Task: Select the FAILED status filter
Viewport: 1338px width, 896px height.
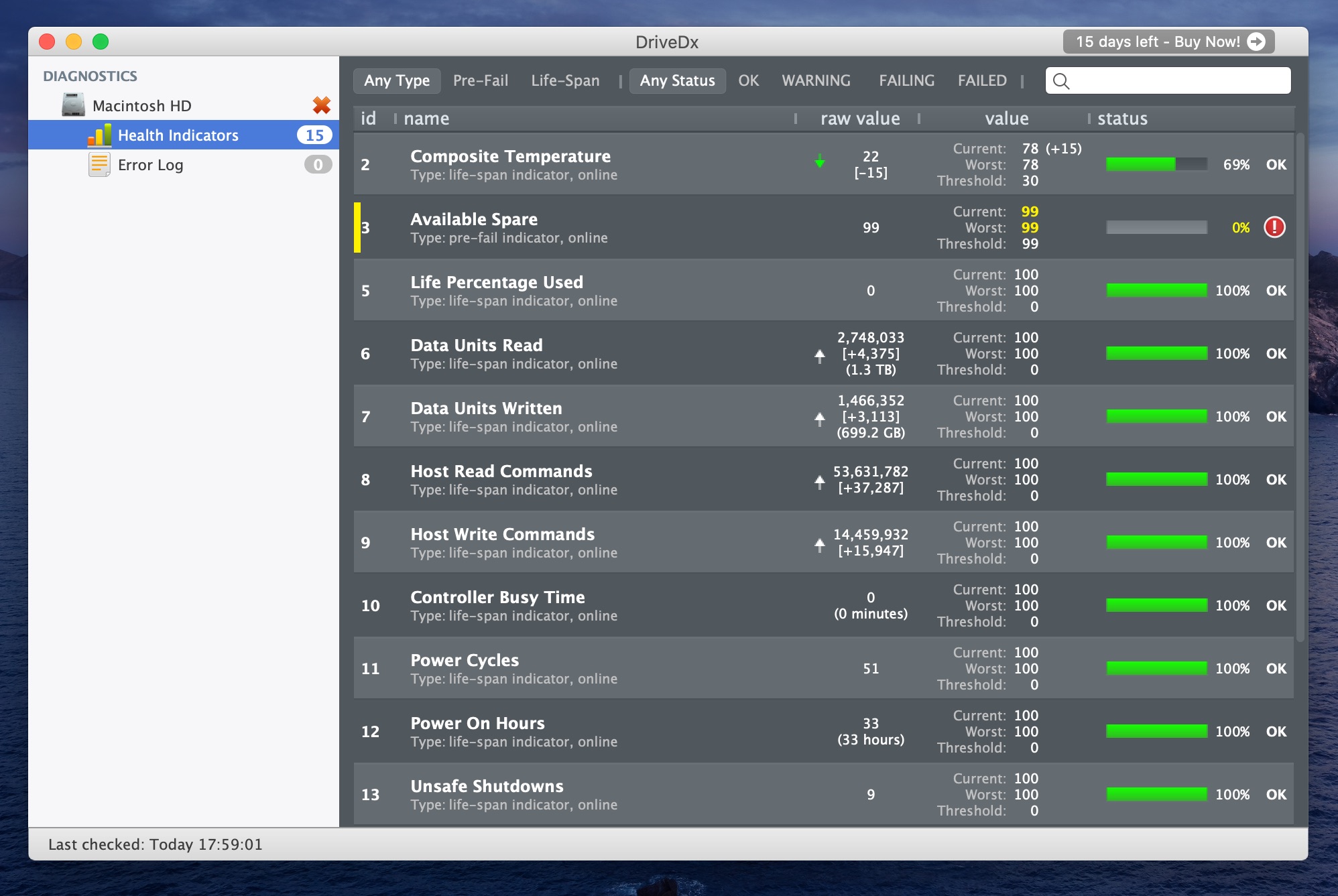Action: tap(982, 80)
